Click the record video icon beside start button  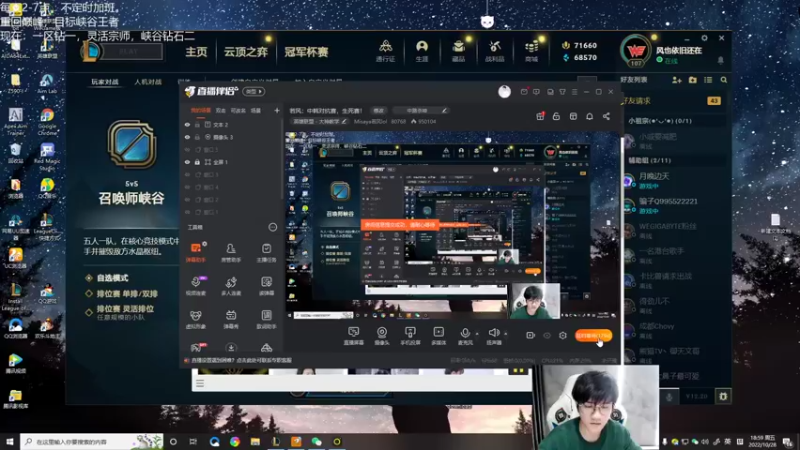pos(530,335)
